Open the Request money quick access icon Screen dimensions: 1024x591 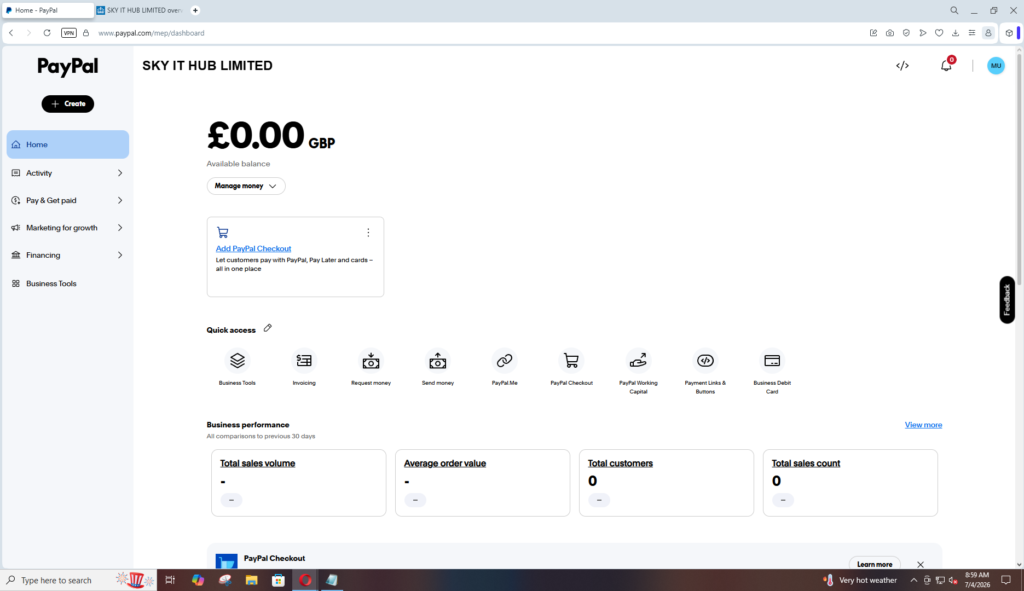point(371,360)
